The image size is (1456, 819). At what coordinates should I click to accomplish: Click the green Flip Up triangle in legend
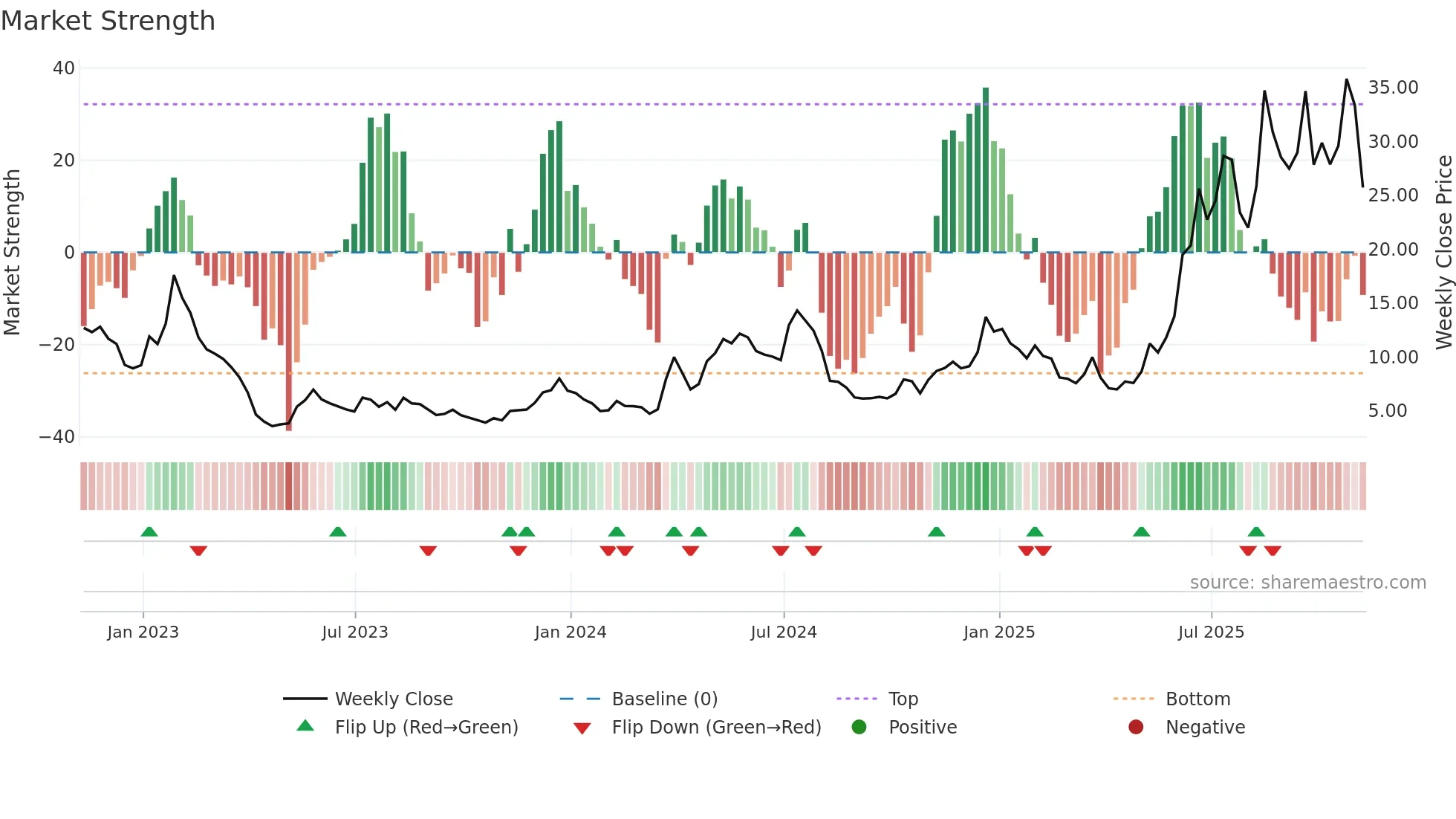(305, 726)
